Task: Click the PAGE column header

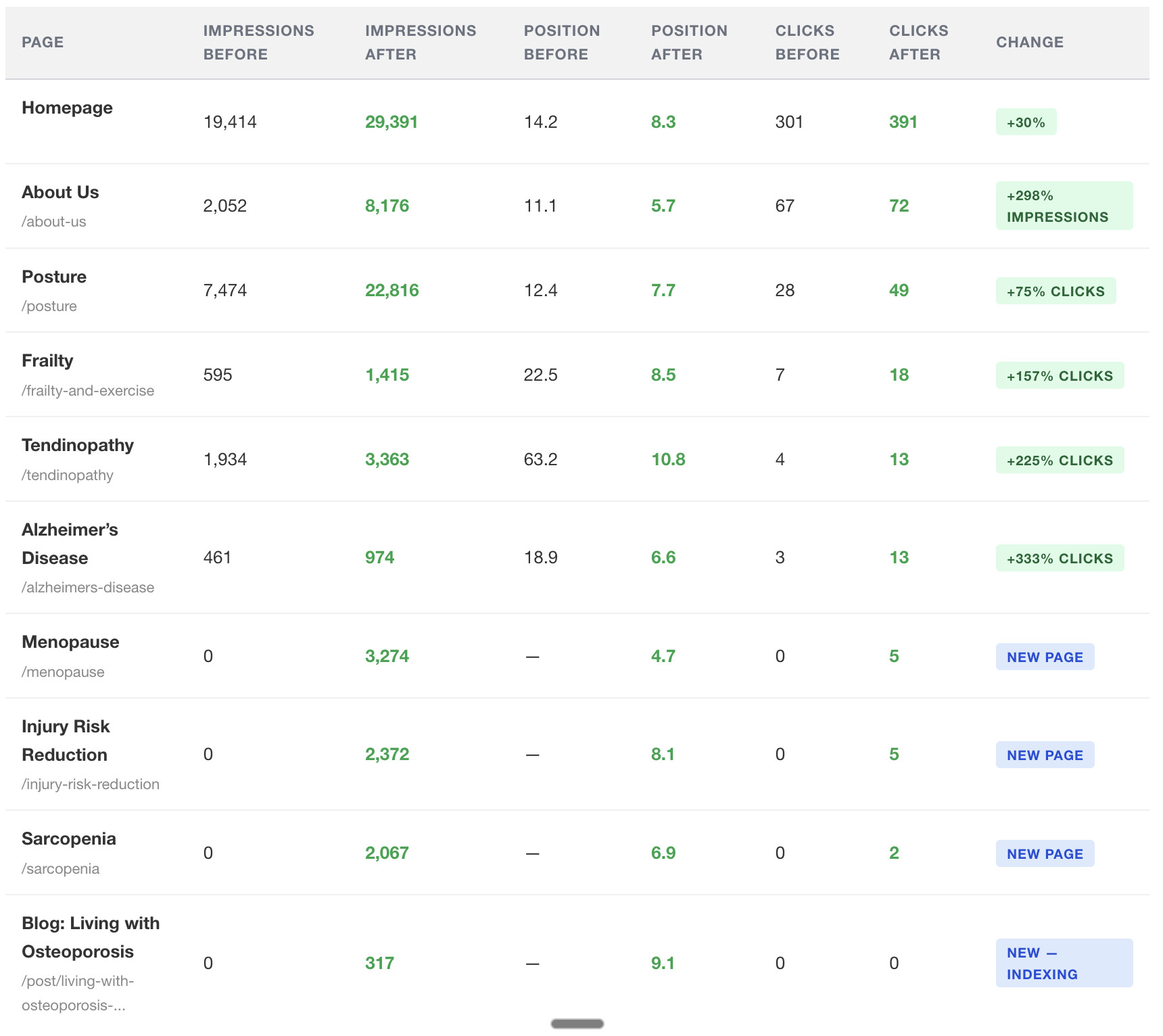Action: click(x=43, y=42)
